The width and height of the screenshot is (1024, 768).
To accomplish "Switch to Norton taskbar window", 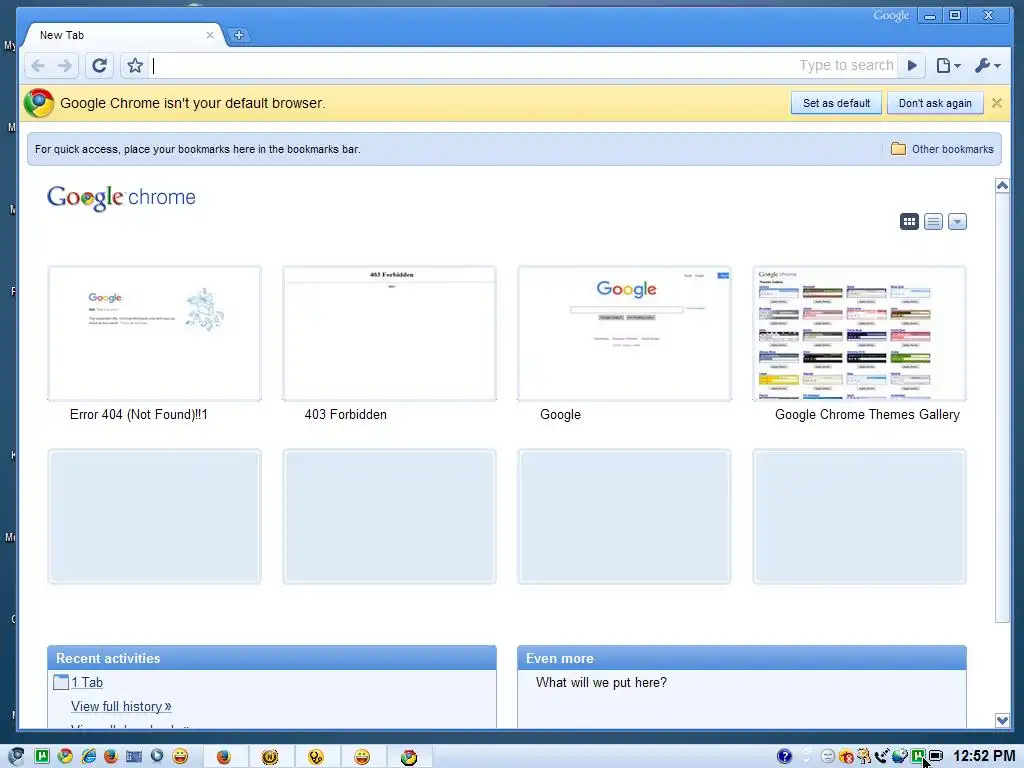I will pyautogui.click(x=270, y=756).
